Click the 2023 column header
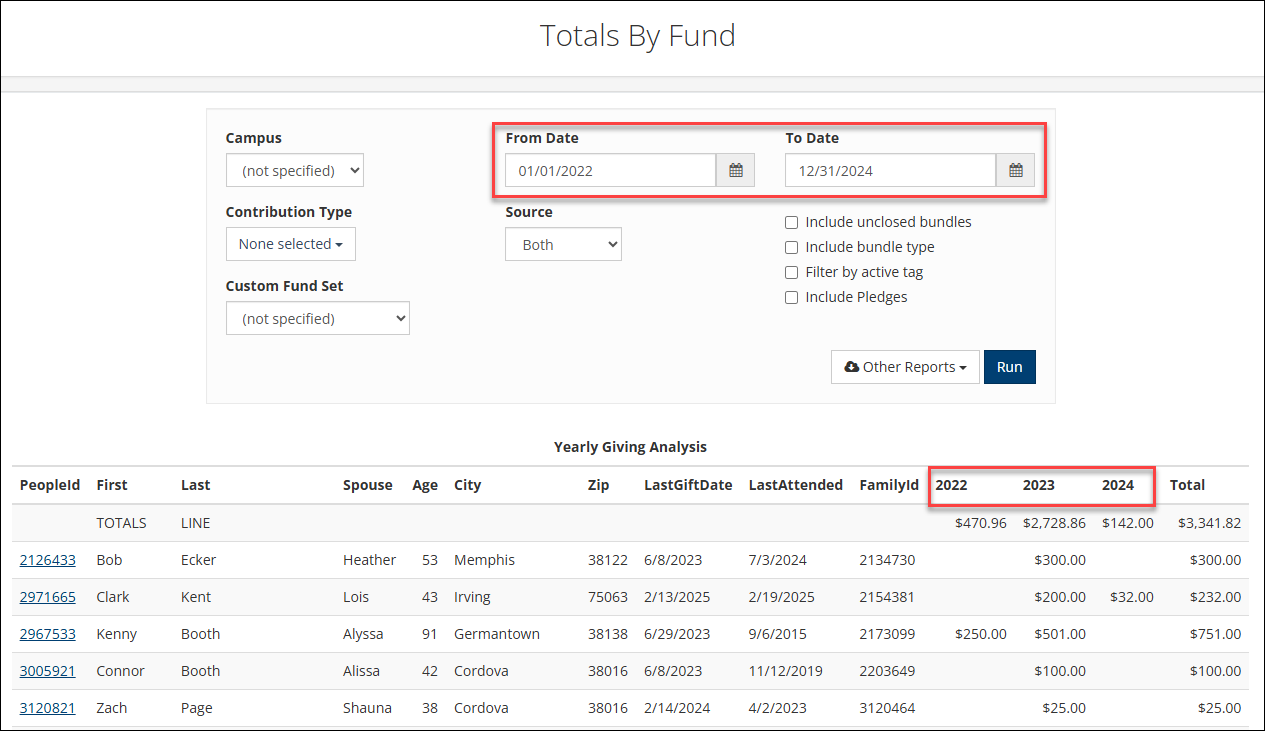This screenshot has height=731, width=1265. click(x=1038, y=485)
